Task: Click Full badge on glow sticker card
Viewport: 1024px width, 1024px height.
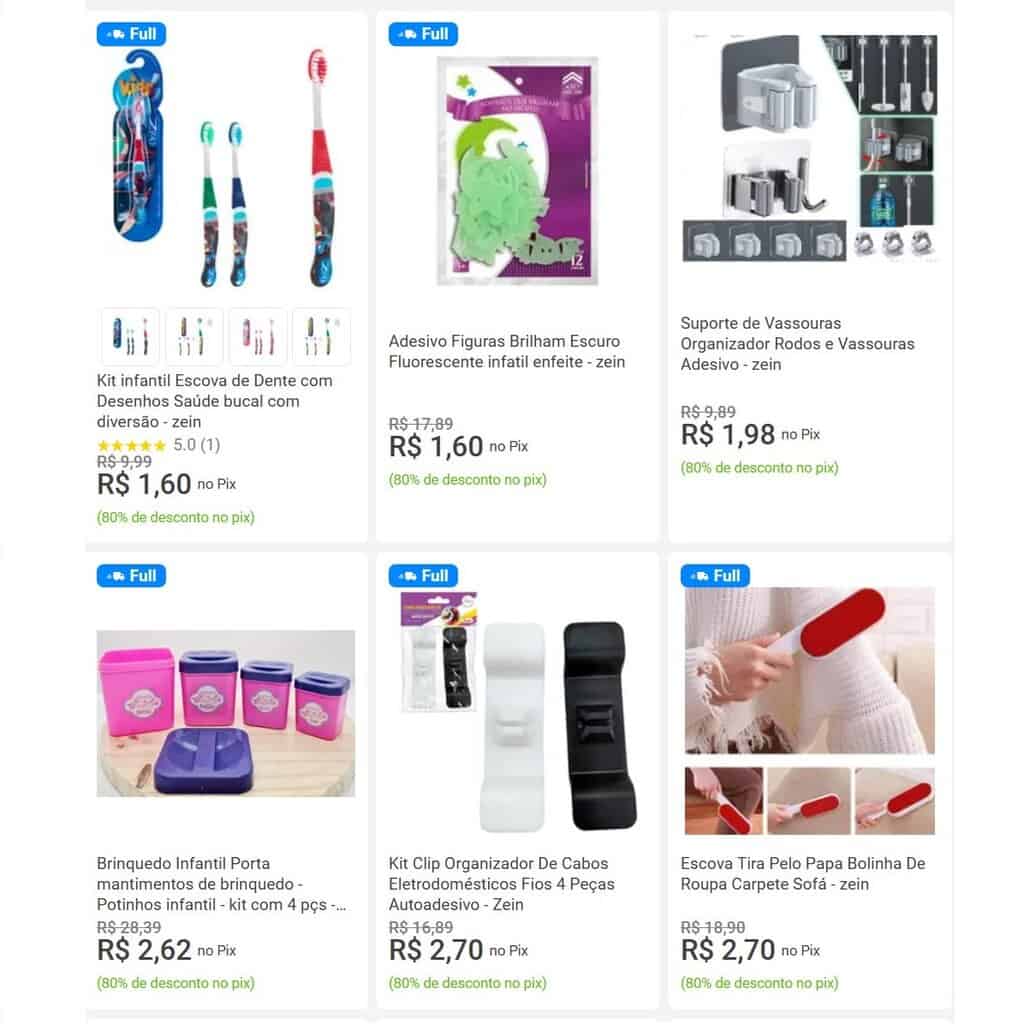Action: [x=423, y=34]
